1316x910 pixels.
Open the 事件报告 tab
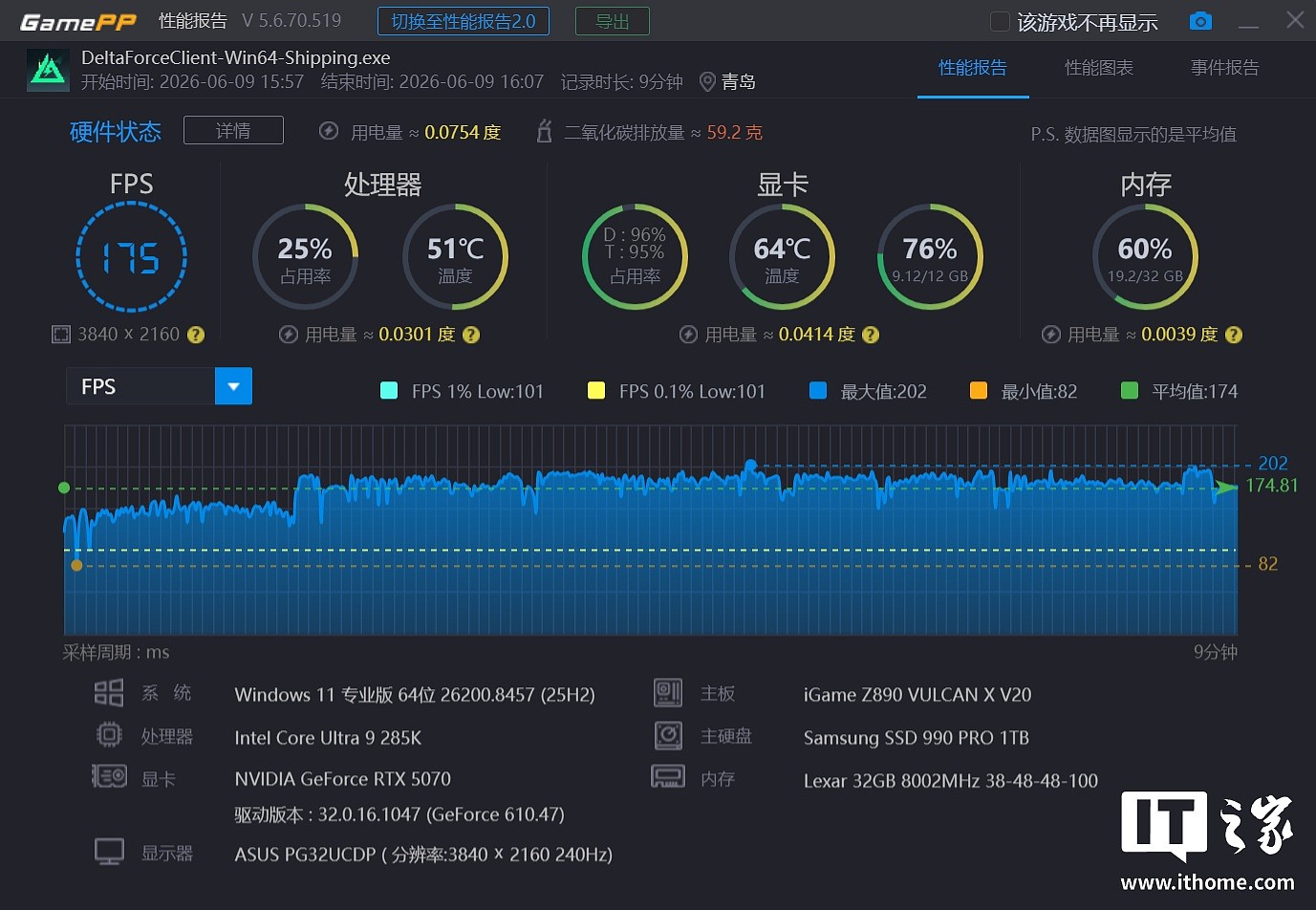[x=1224, y=68]
